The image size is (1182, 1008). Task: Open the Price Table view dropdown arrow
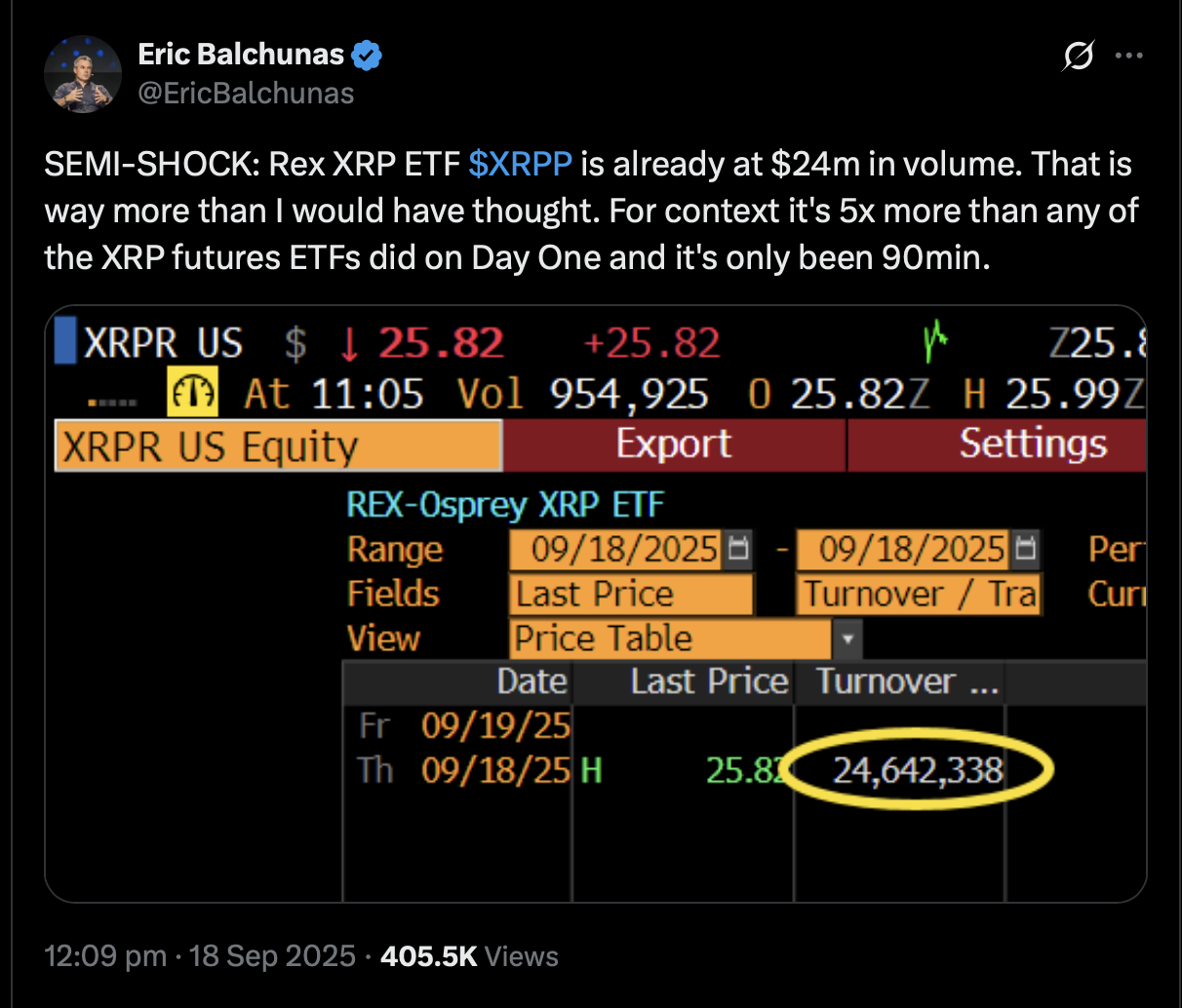pos(847,640)
